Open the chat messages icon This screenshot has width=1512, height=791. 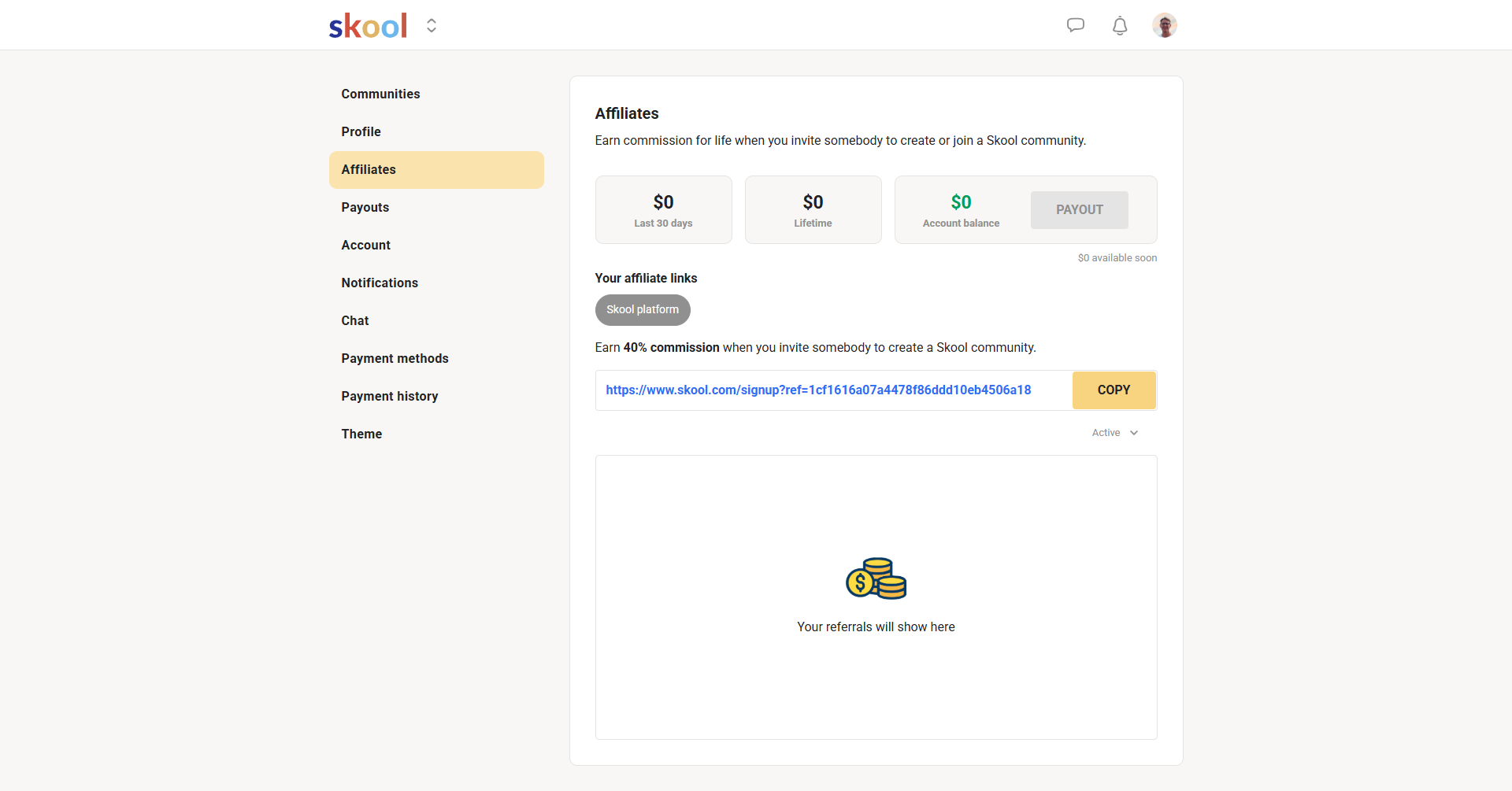click(1075, 25)
